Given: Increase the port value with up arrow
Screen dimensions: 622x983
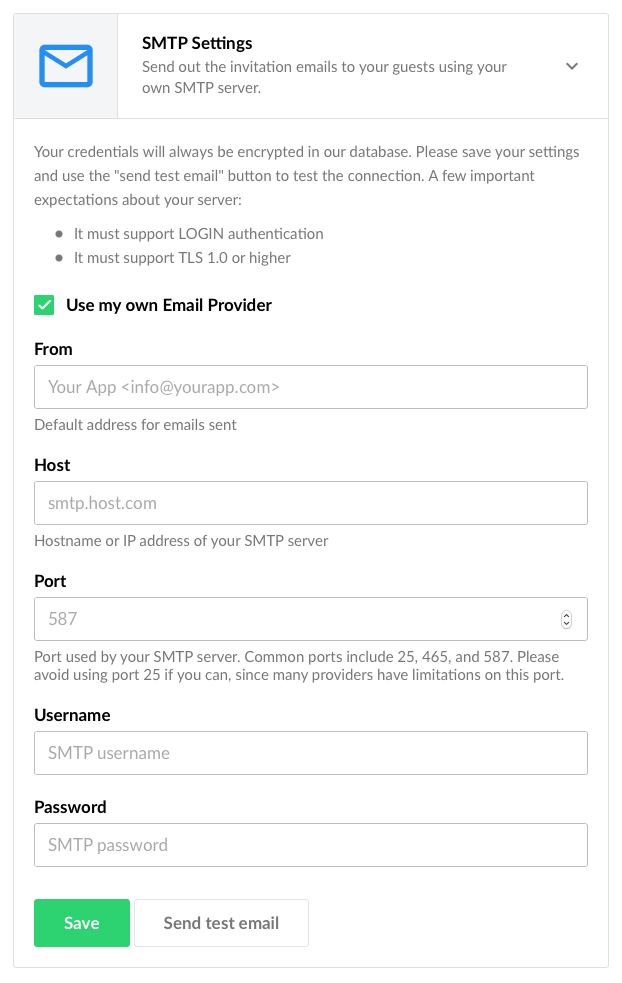Looking at the screenshot, I should 566,615.
